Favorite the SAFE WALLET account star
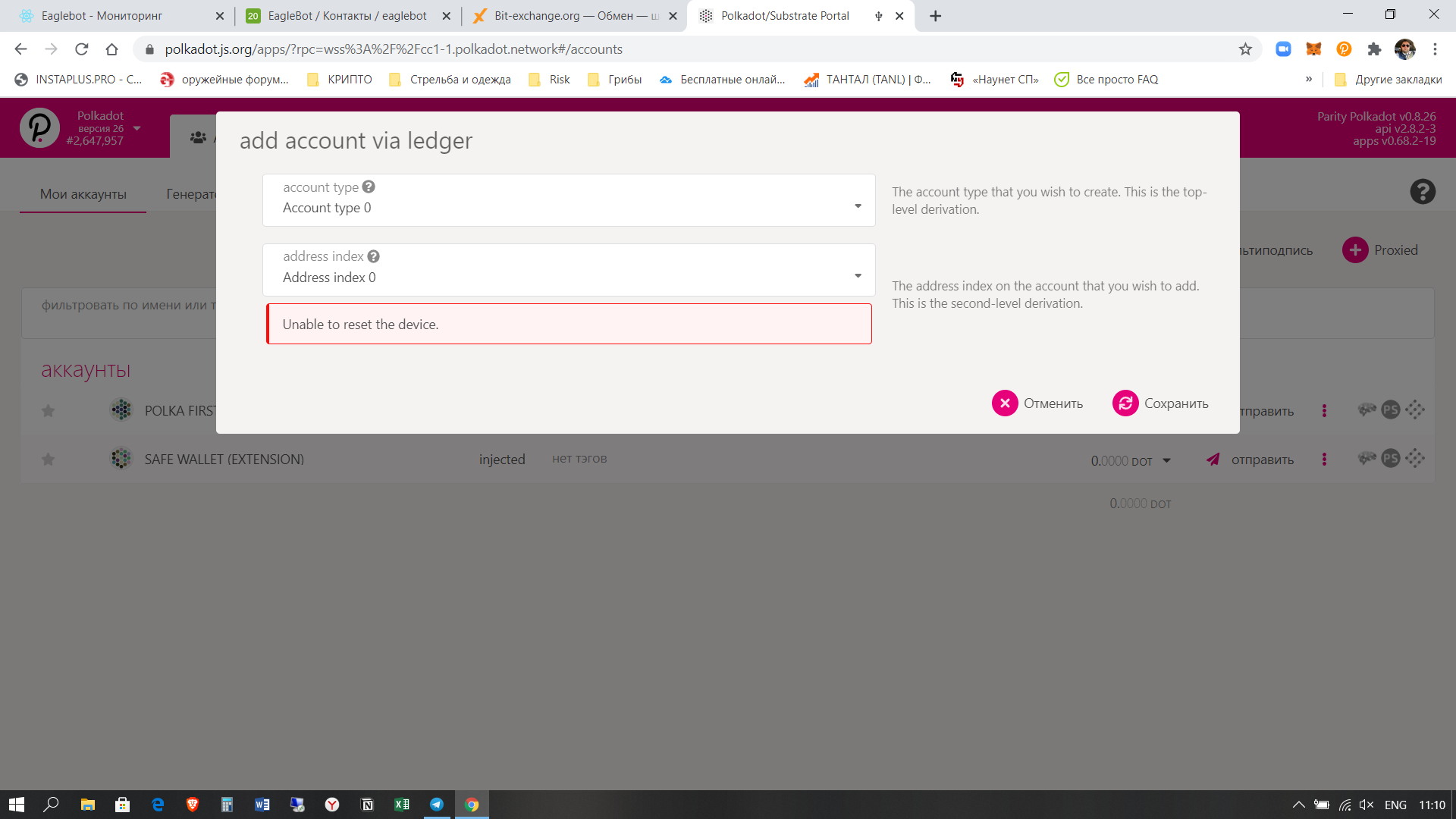The image size is (1456, 819). pyautogui.click(x=48, y=460)
